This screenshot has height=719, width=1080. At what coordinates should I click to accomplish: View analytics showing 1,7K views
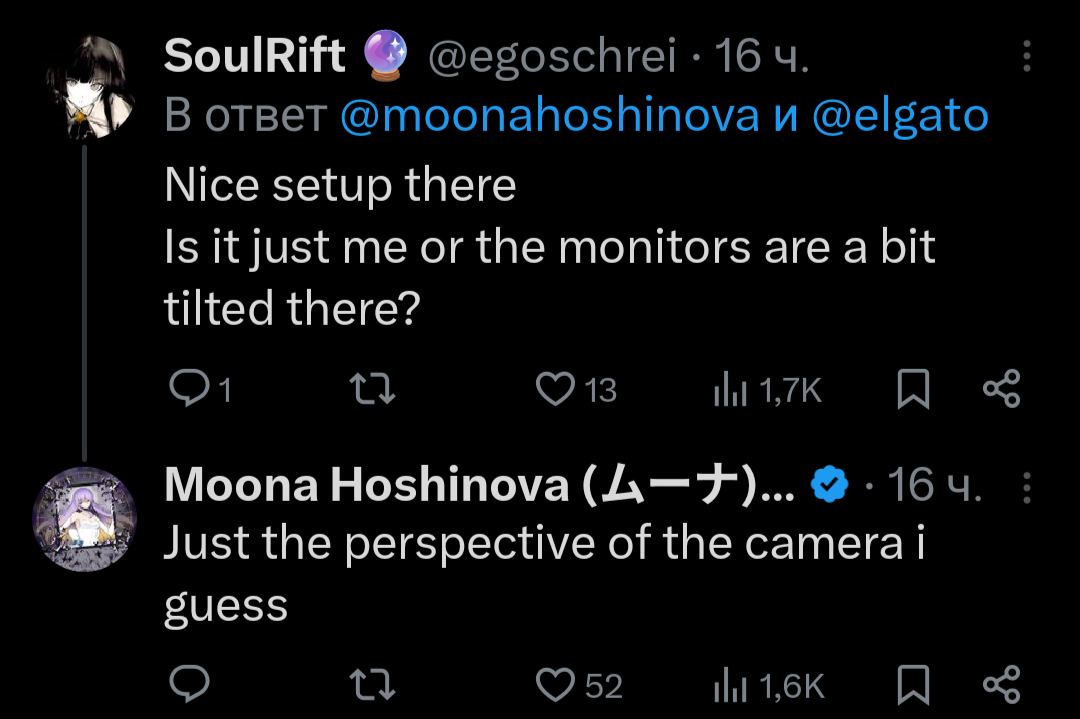pyautogui.click(x=731, y=390)
